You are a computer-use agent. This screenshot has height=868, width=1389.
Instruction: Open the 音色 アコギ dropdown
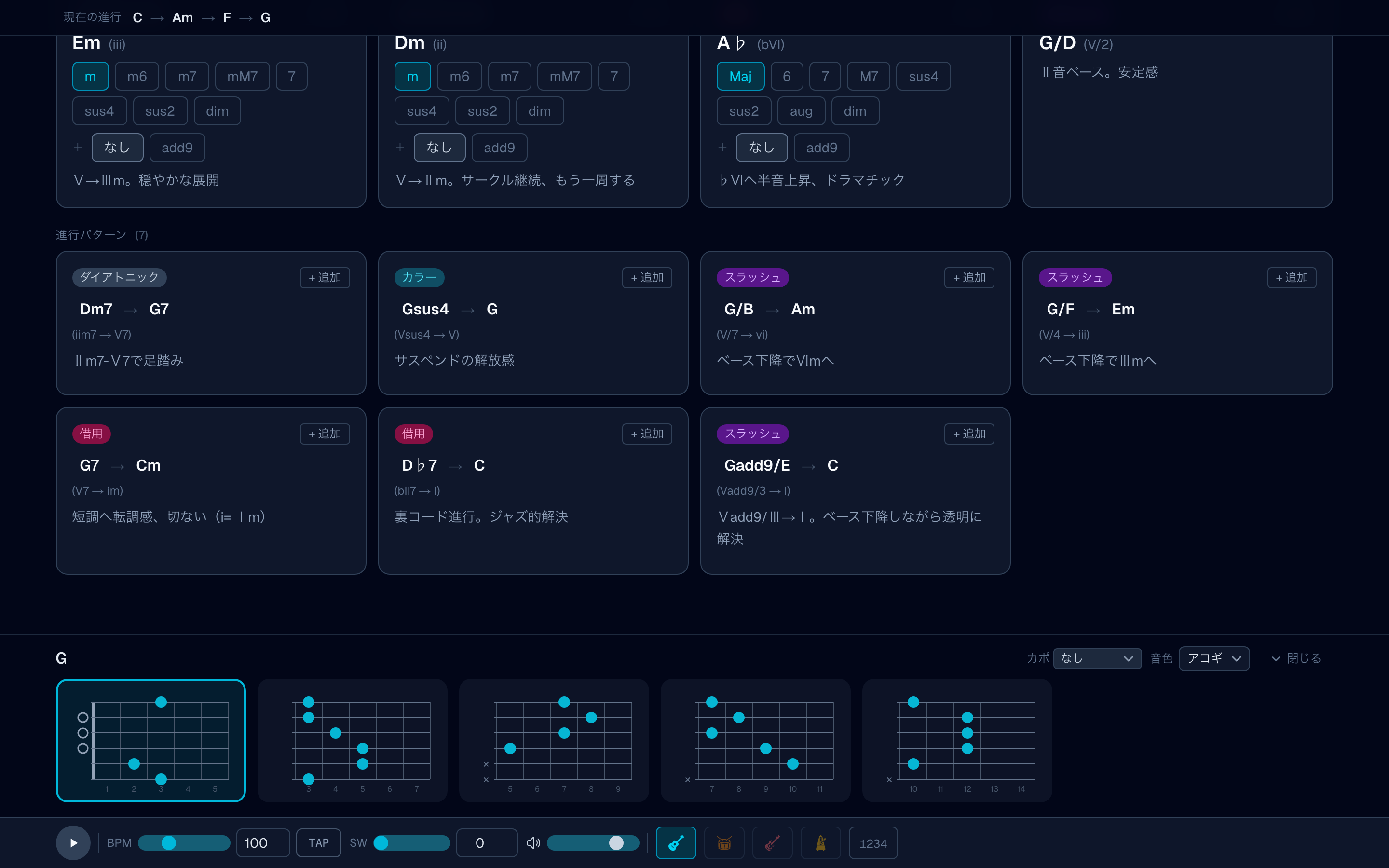pos(1213,658)
